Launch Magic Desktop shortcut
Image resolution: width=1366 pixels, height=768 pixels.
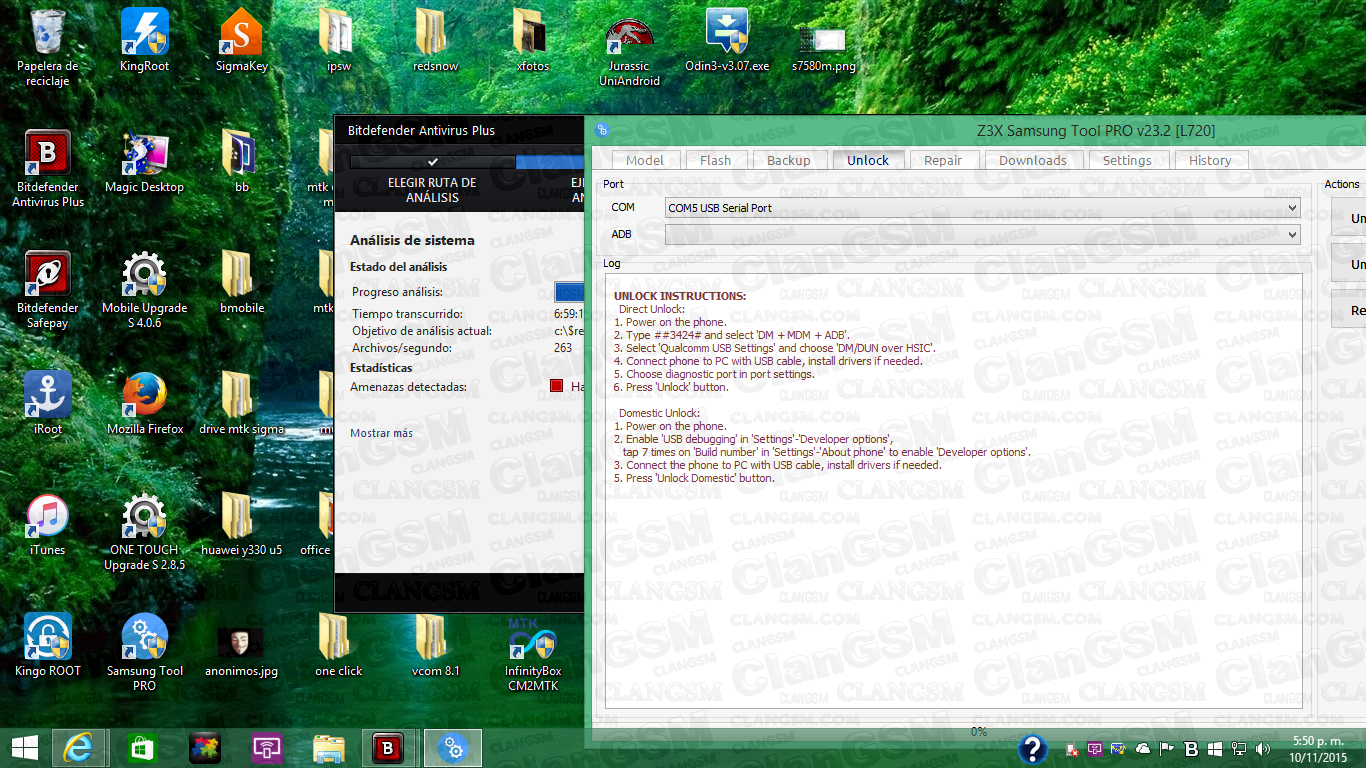tap(144, 161)
